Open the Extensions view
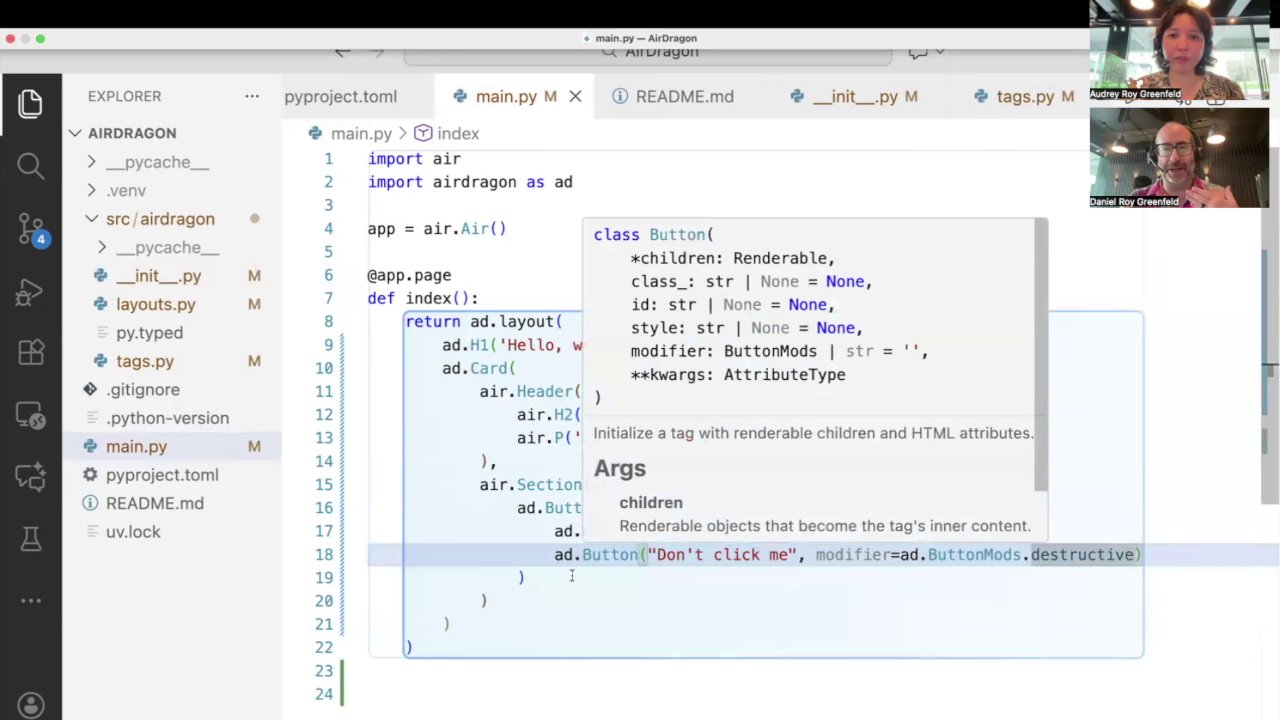Screen dimensions: 1280x720 click(30, 353)
